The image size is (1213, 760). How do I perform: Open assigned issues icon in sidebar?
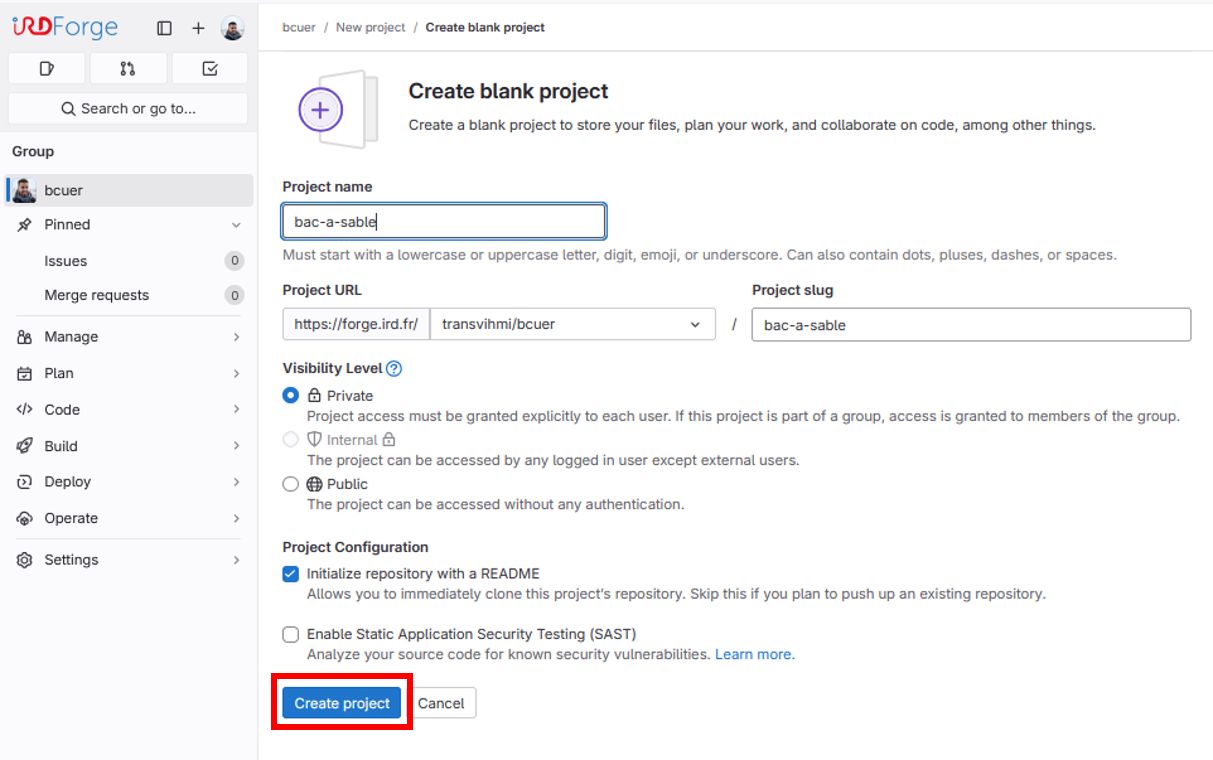(x=46, y=69)
